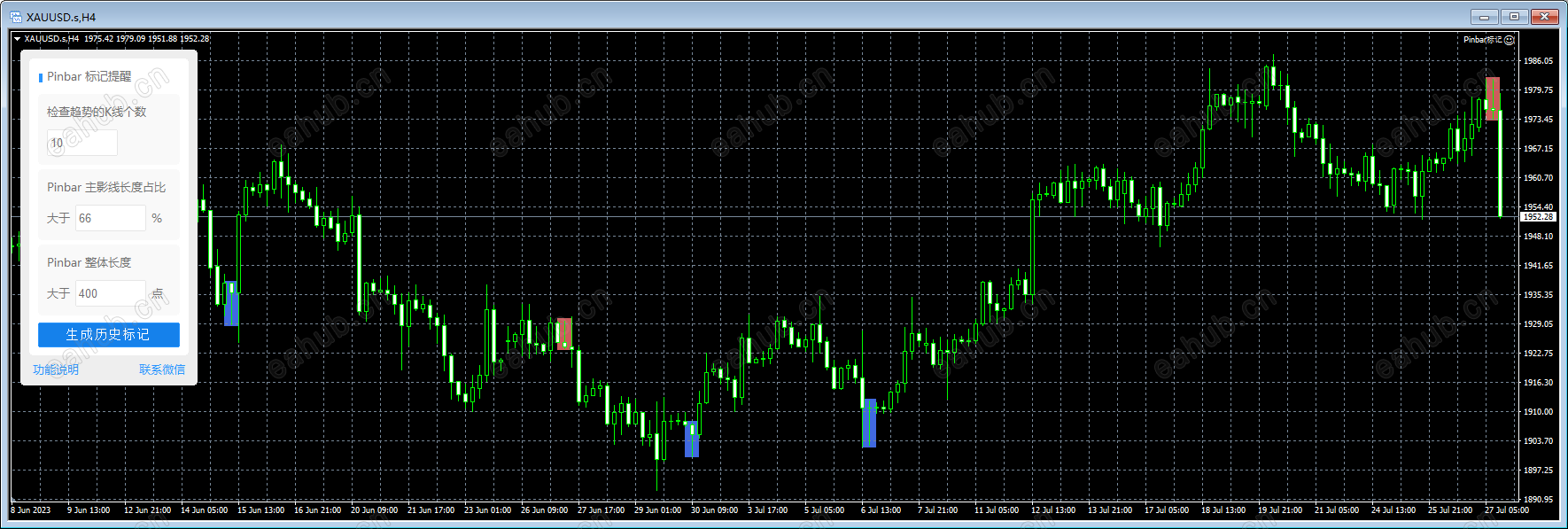Screen dimensions: 1568x529
Task: Click the 生成历史标记 button
Action: click(109, 335)
